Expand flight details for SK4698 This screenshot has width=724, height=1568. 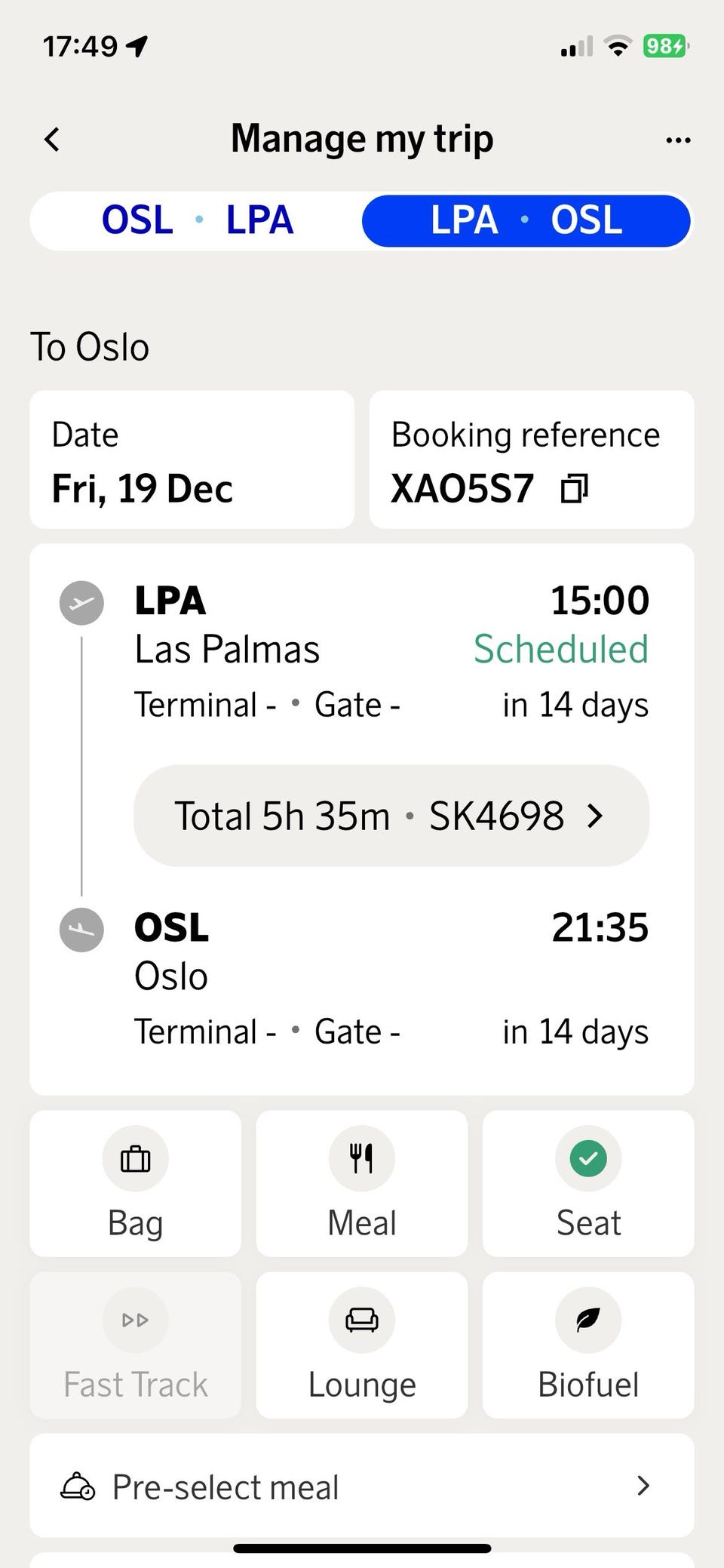[x=391, y=816]
